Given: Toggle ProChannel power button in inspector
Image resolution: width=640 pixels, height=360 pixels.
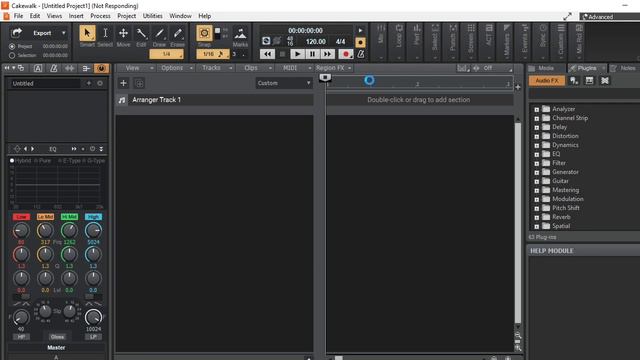Looking at the screenshot, I should 101,68.
